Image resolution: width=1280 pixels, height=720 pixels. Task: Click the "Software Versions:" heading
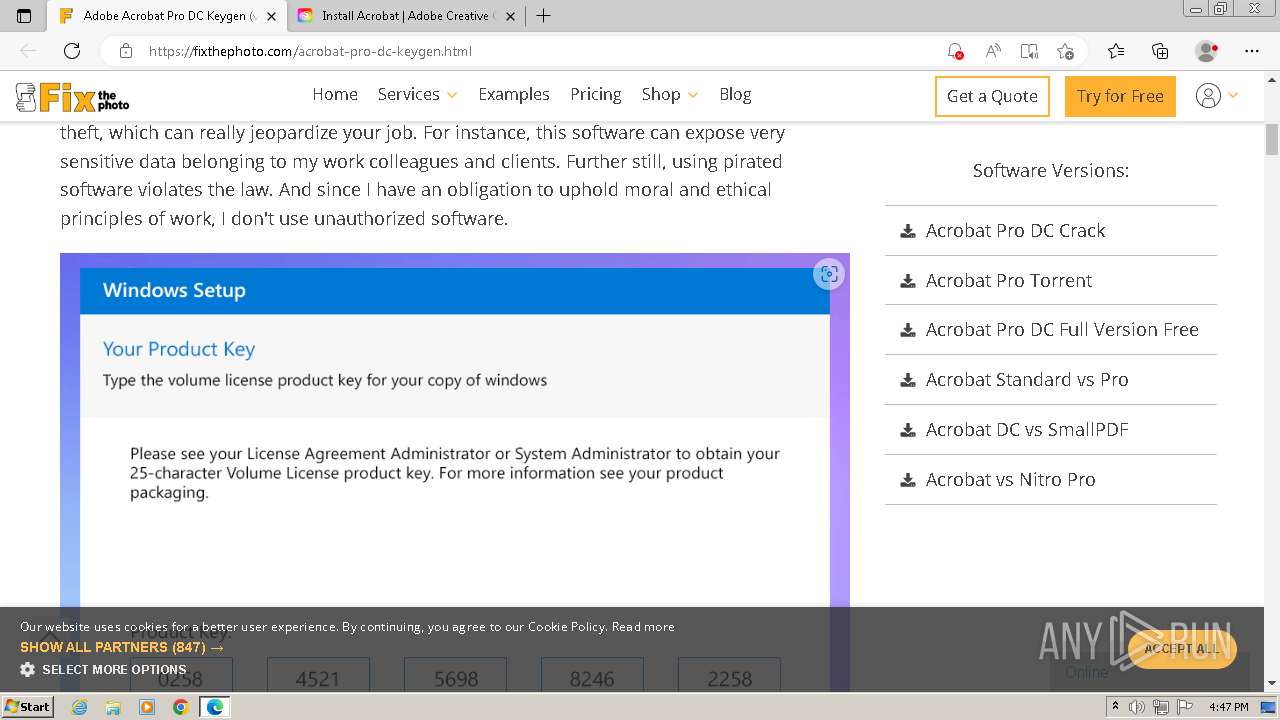point(1051,170)
